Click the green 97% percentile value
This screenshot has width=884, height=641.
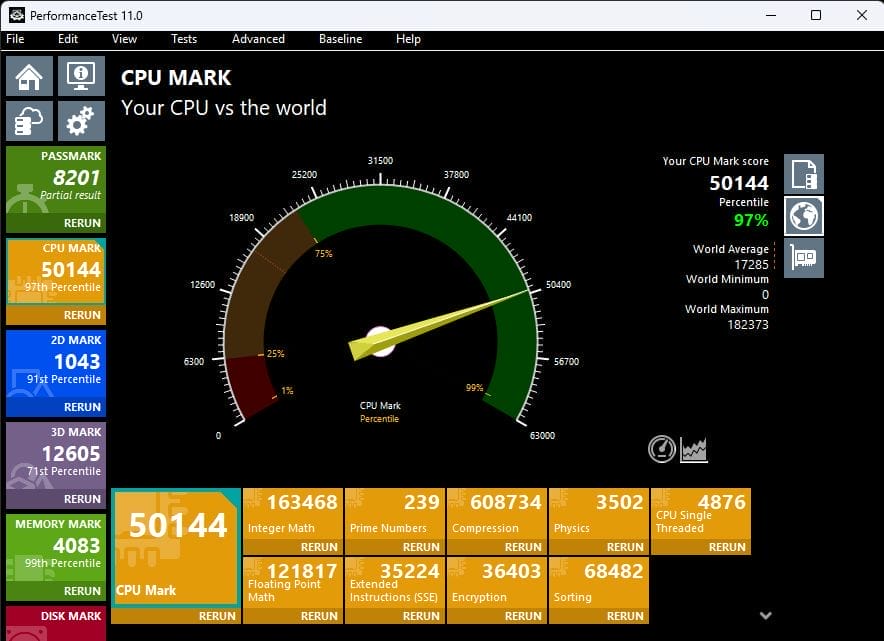[751, 220]
